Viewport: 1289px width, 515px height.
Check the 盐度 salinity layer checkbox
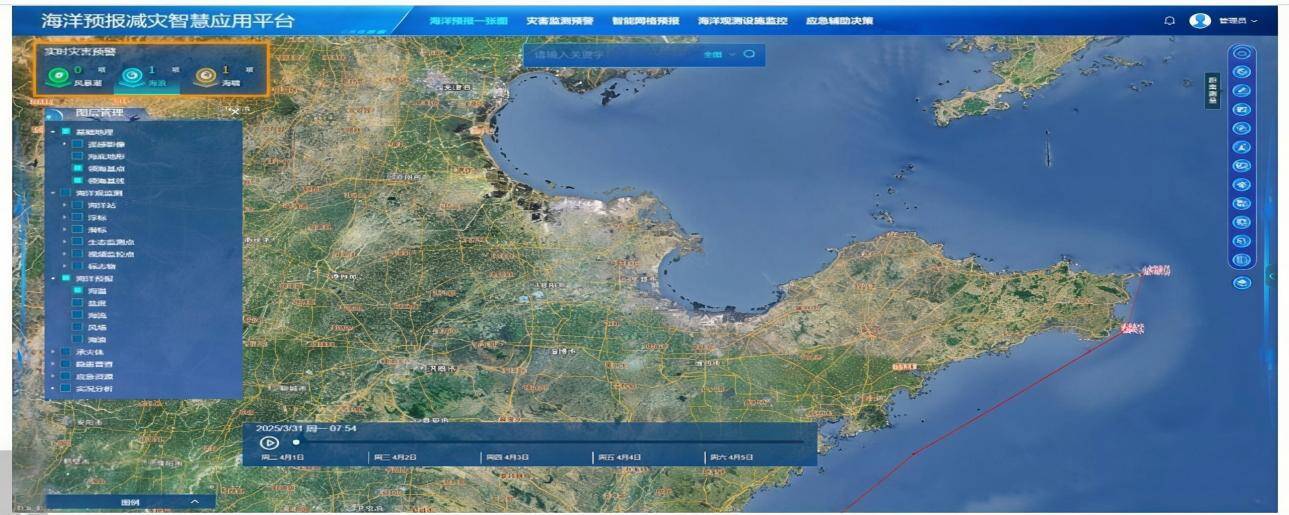78,303
